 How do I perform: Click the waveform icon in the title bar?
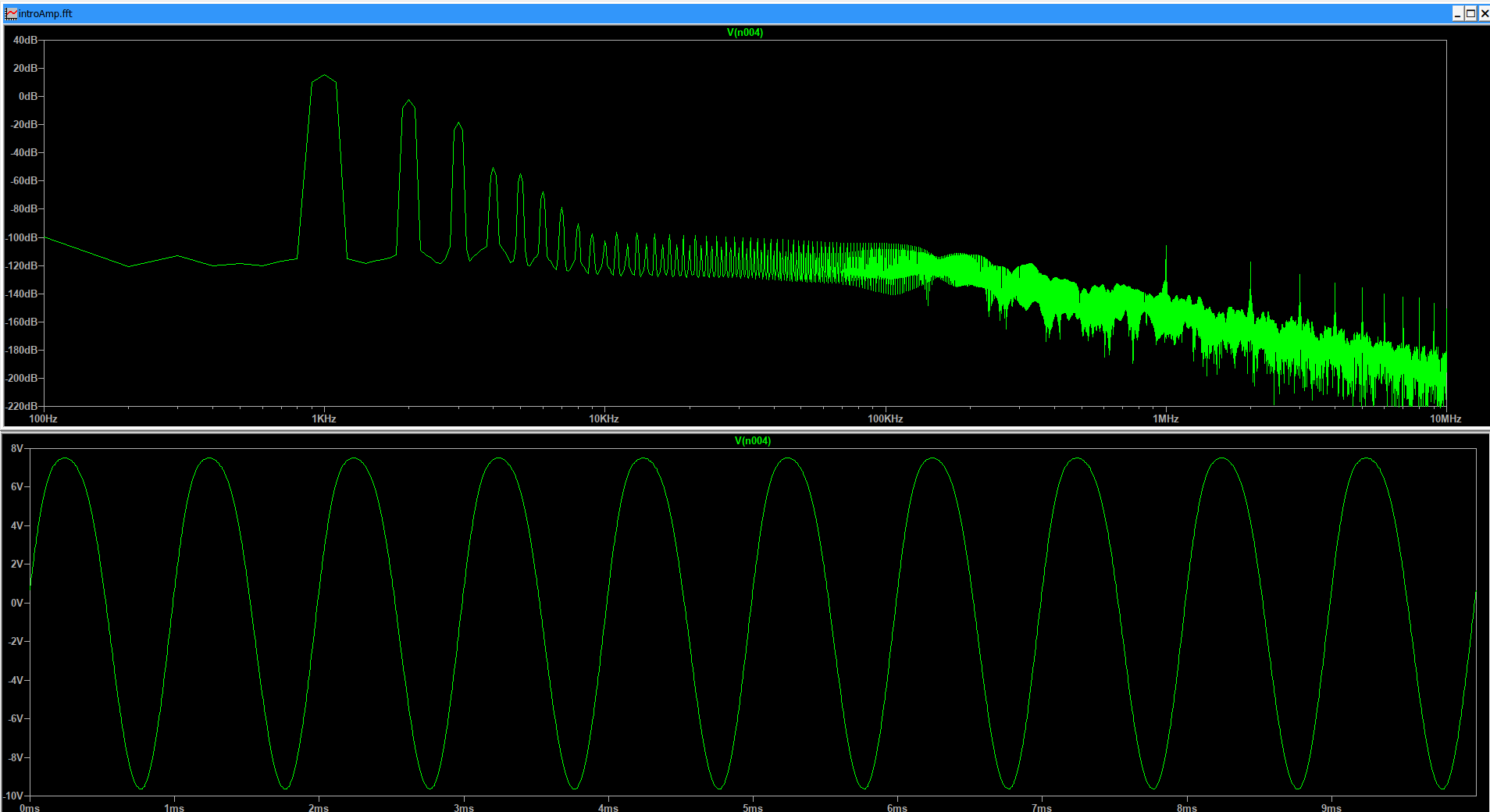tap(9, 13)
